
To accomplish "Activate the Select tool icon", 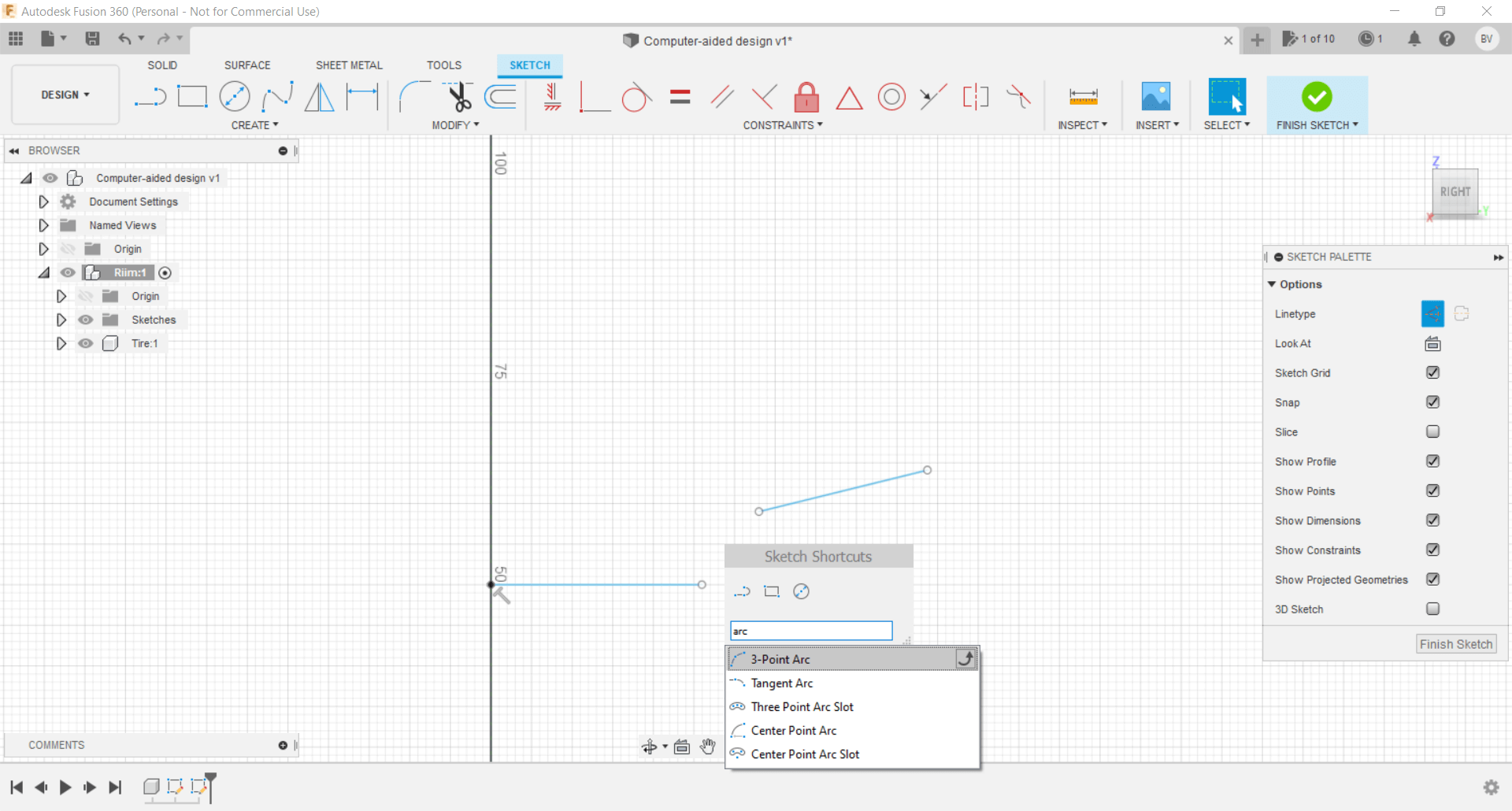I will 1227,97.
